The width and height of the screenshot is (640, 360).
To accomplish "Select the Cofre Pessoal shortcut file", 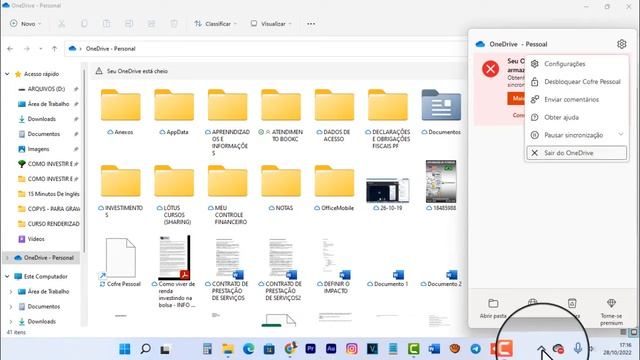I will point(120,262).
